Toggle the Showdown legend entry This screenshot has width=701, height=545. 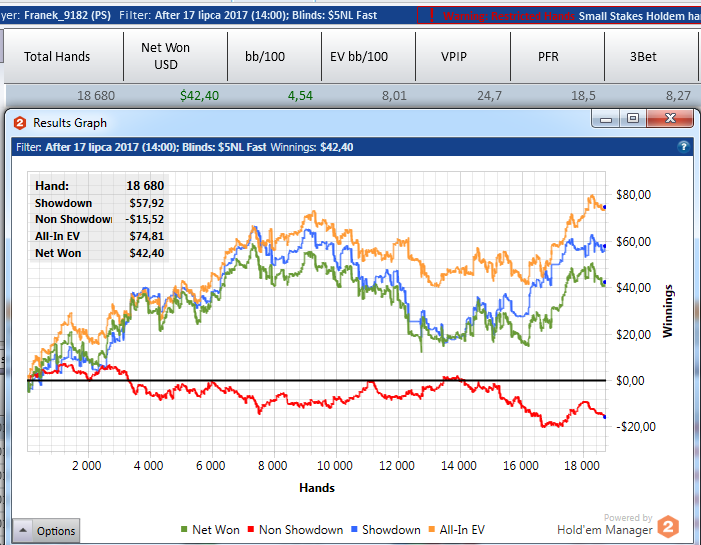pyautogui.click(x=386, y=530)
